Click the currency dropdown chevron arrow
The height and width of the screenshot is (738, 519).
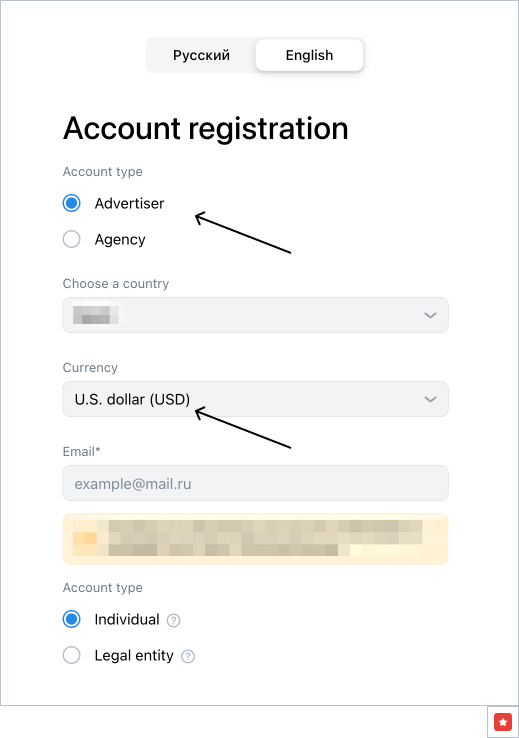click(x=430, y=399)
